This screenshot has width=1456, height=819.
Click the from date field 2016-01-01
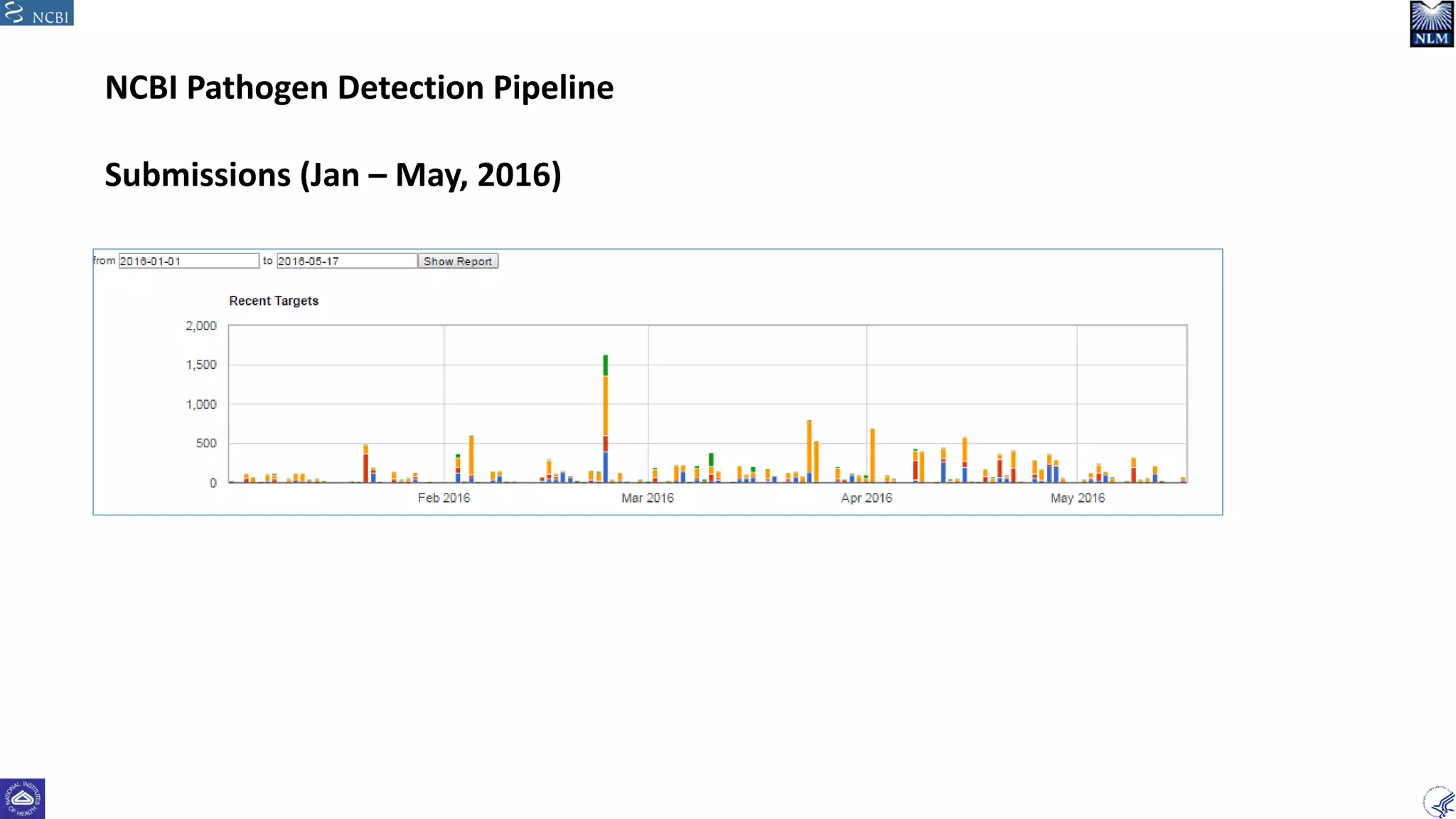(188, 261)
